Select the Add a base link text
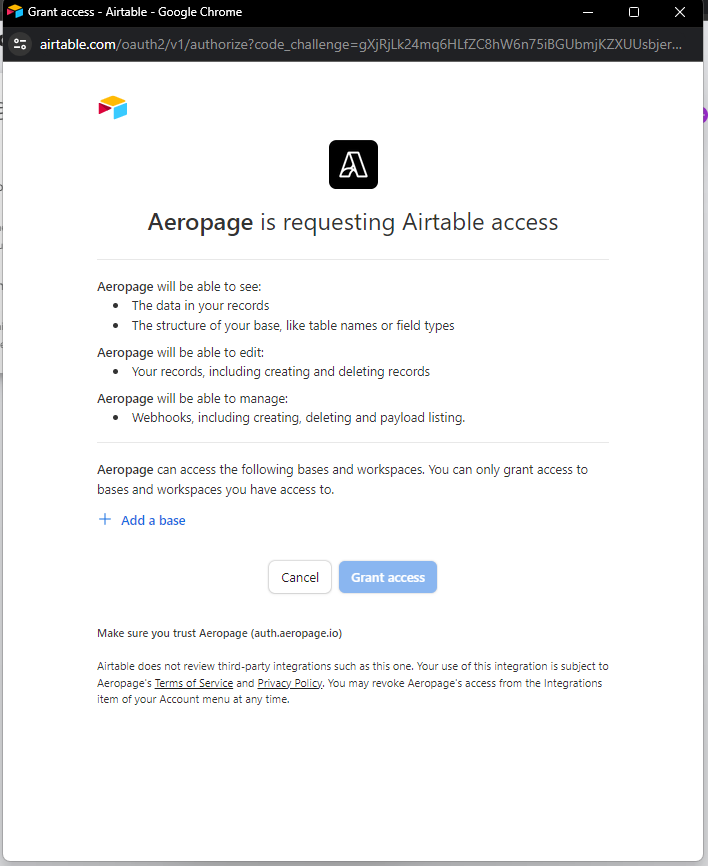The width and height of the screenshot is (708, 866). click(153, 520)
